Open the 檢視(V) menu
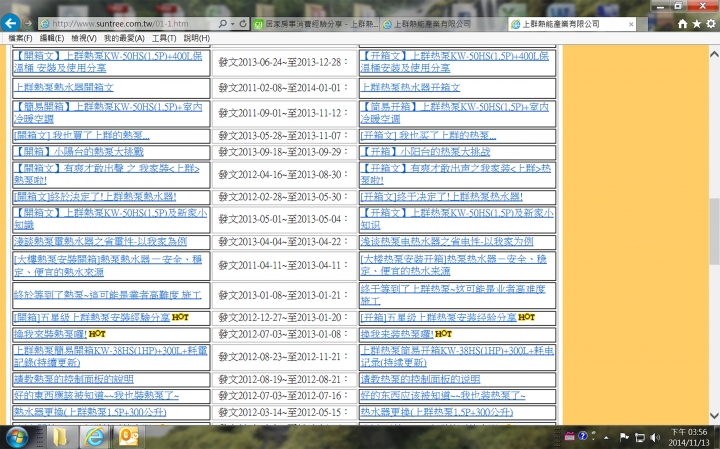720x449 pixels. pos(84,38)
